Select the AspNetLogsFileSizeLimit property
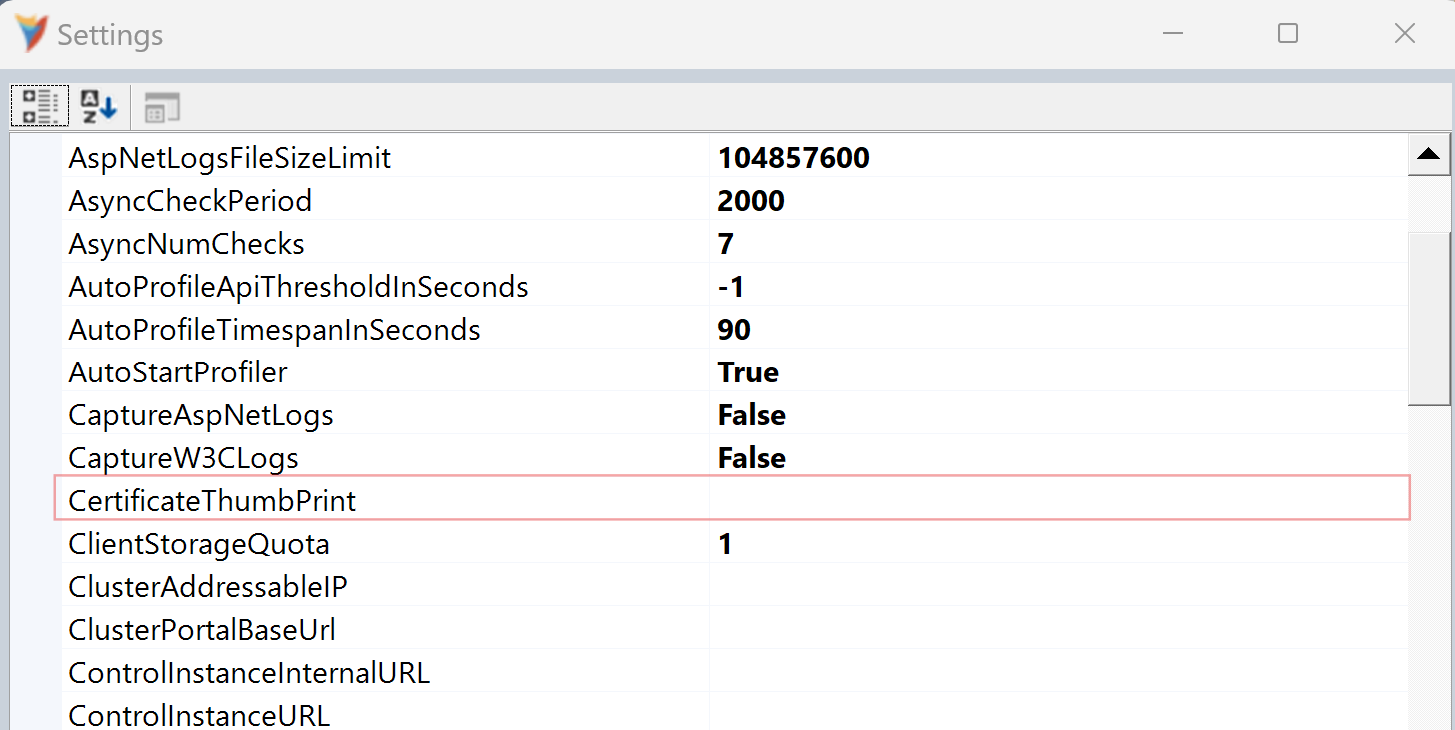This screenshot has width=1455, height=730. [230, 158]
